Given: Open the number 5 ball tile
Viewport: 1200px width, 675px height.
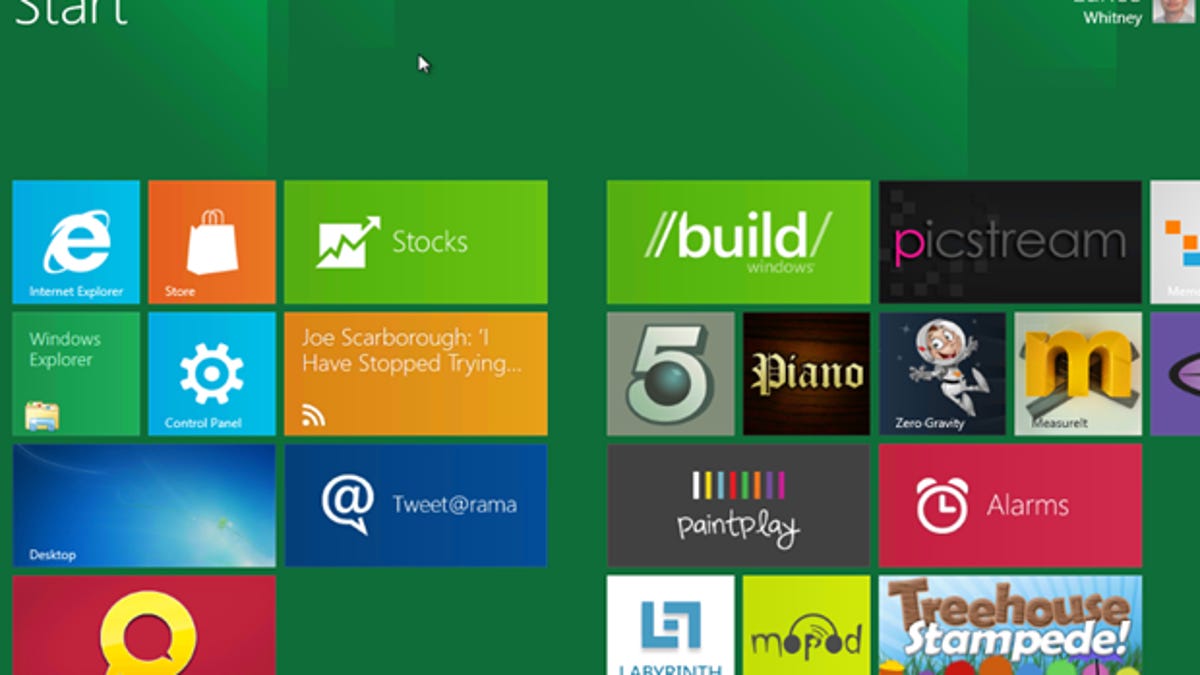Looking at the screenshot, I should (x=670, y=373).
